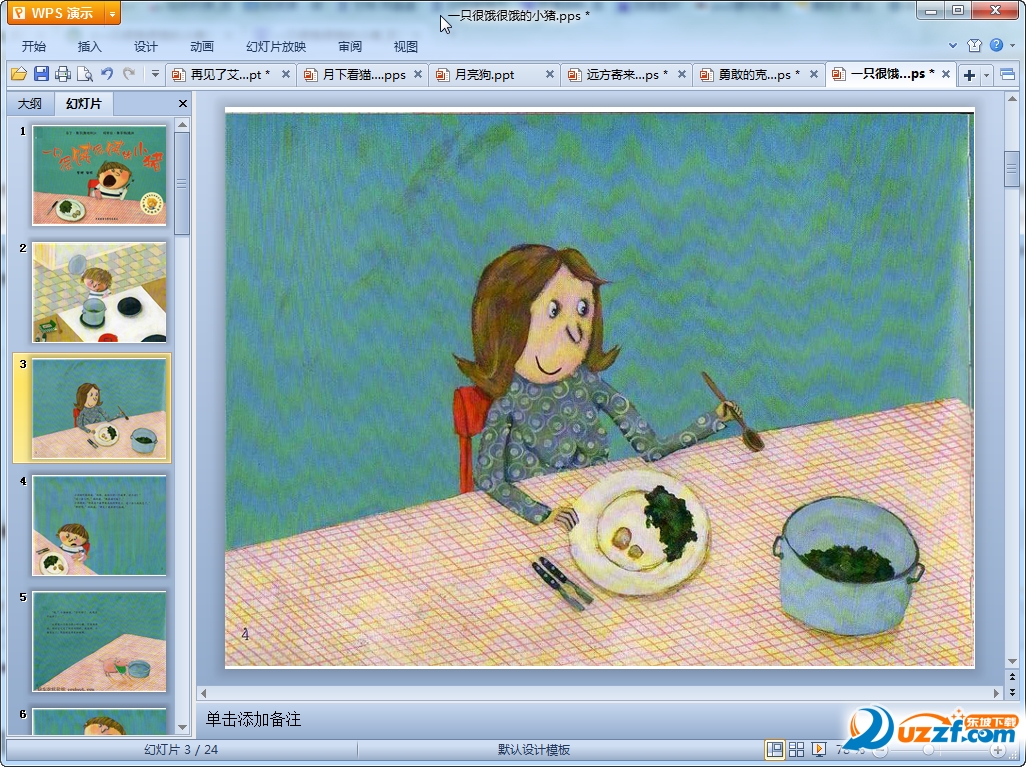The height and width of the screenshot is (767, 1026).
Task: Go to previous slide with double up arrow
Action: click(1012, 677)
